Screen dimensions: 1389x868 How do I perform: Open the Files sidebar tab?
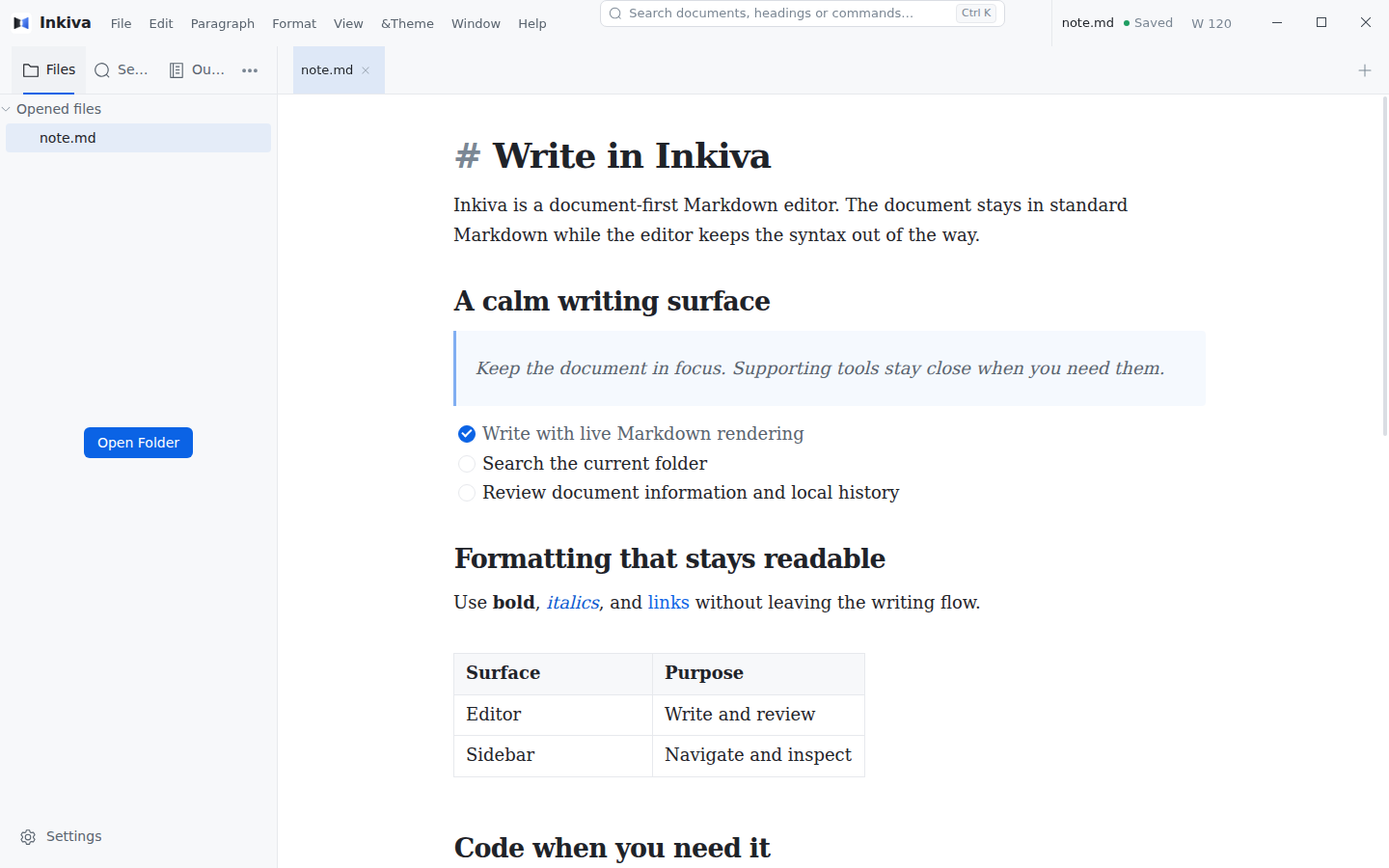click(x=49, y=69)
